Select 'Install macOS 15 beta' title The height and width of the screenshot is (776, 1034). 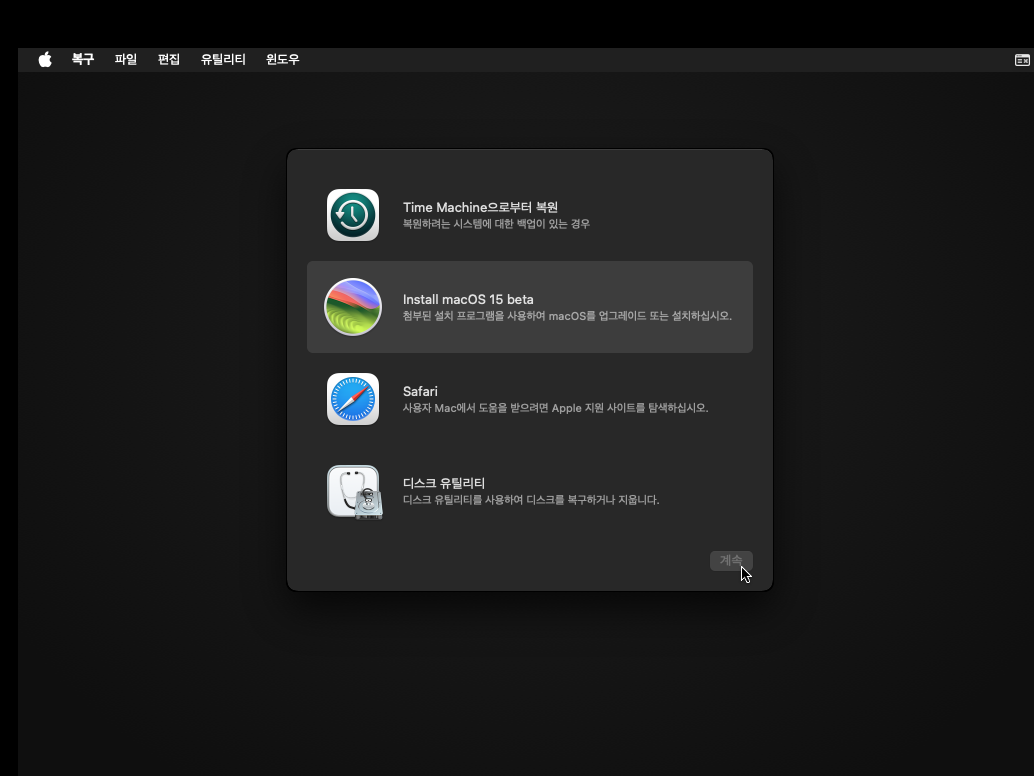(x=468, y=299)
